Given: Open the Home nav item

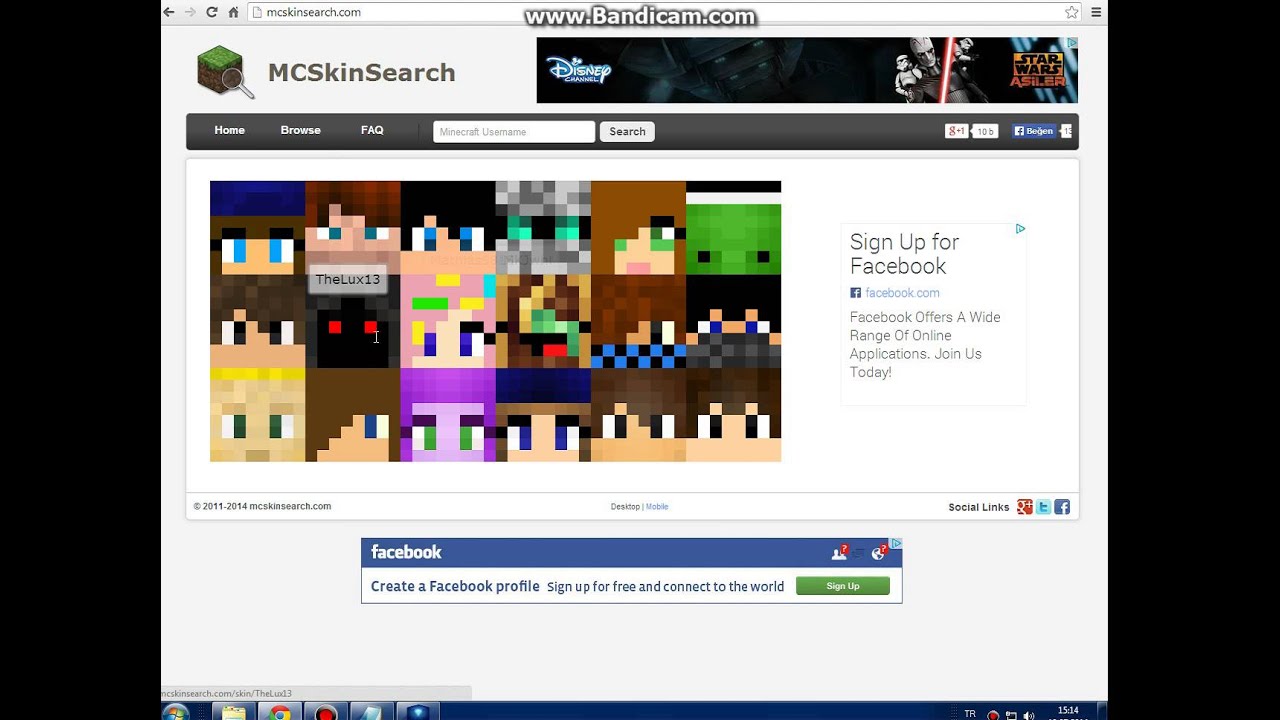Looking at the screenshot, I should point(229,130).
